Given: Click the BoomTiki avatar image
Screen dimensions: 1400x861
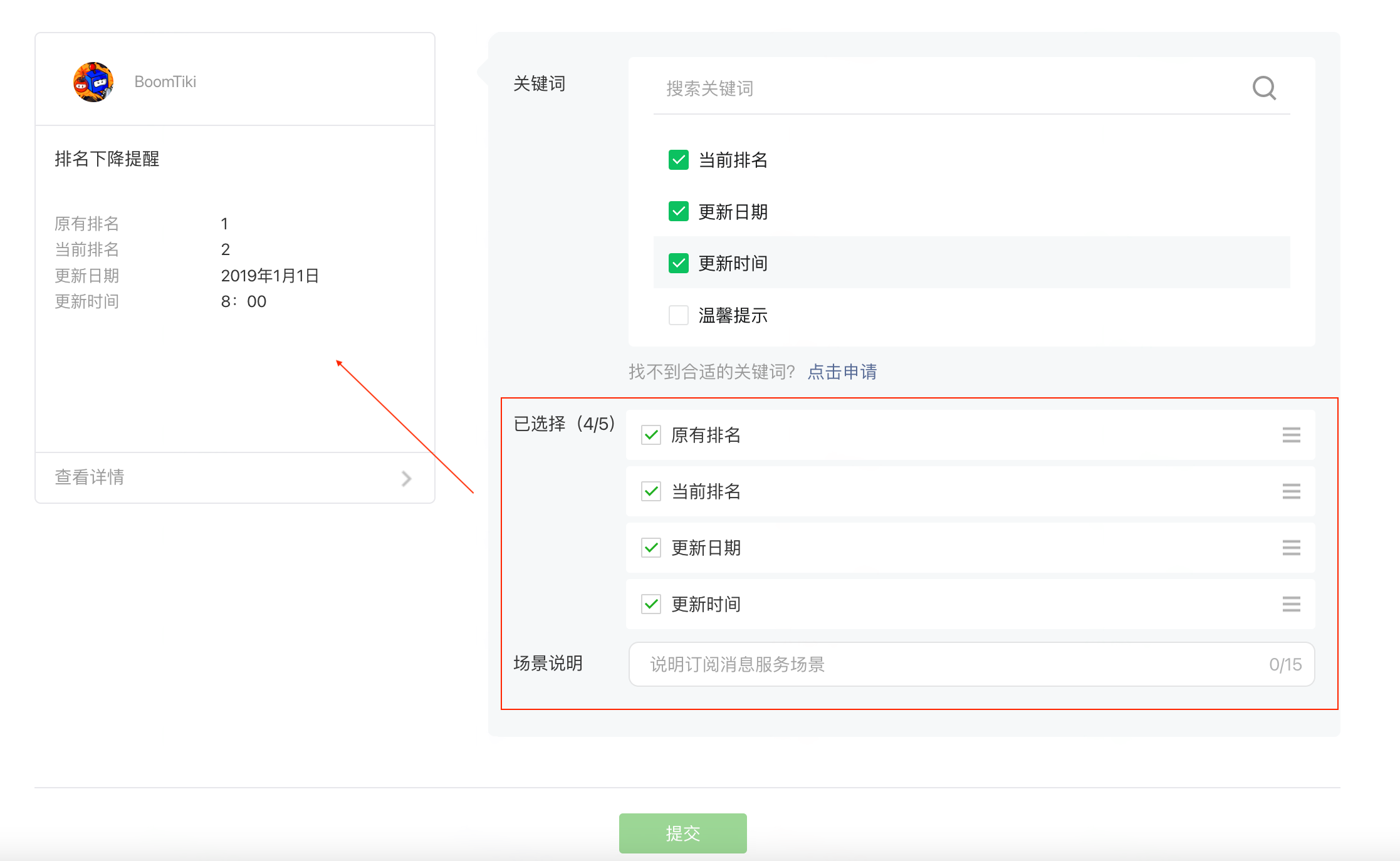Looking at the screenshot, I should pyautogui.click(x=93, y=81).
